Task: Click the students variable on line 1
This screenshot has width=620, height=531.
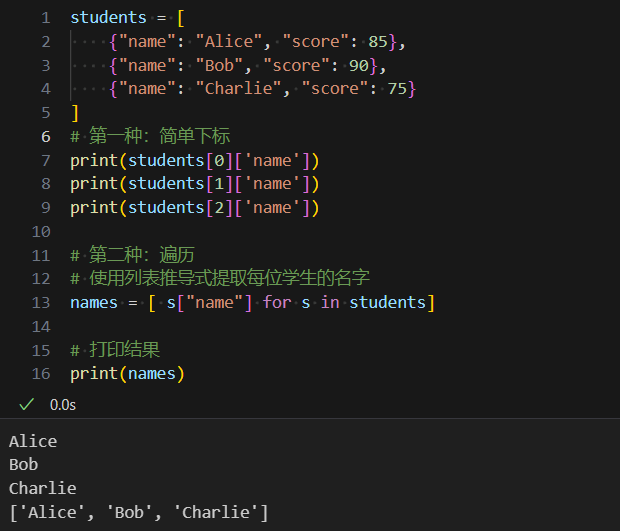Action: point(108,18)
